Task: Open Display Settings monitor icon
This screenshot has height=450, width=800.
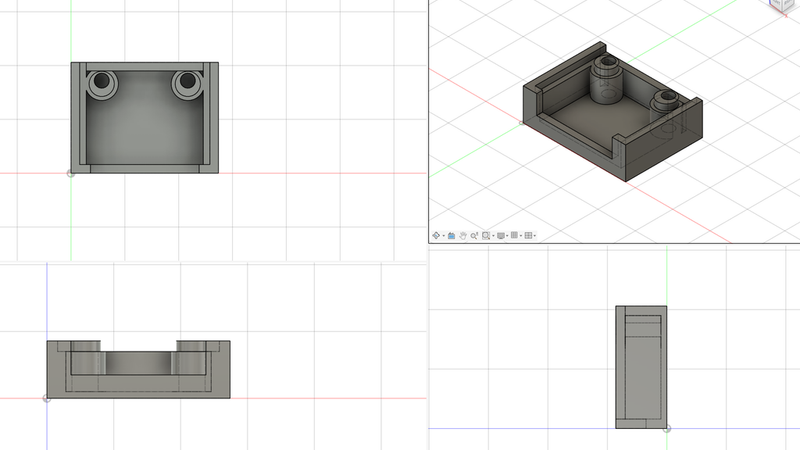Action: click(501, 235)
